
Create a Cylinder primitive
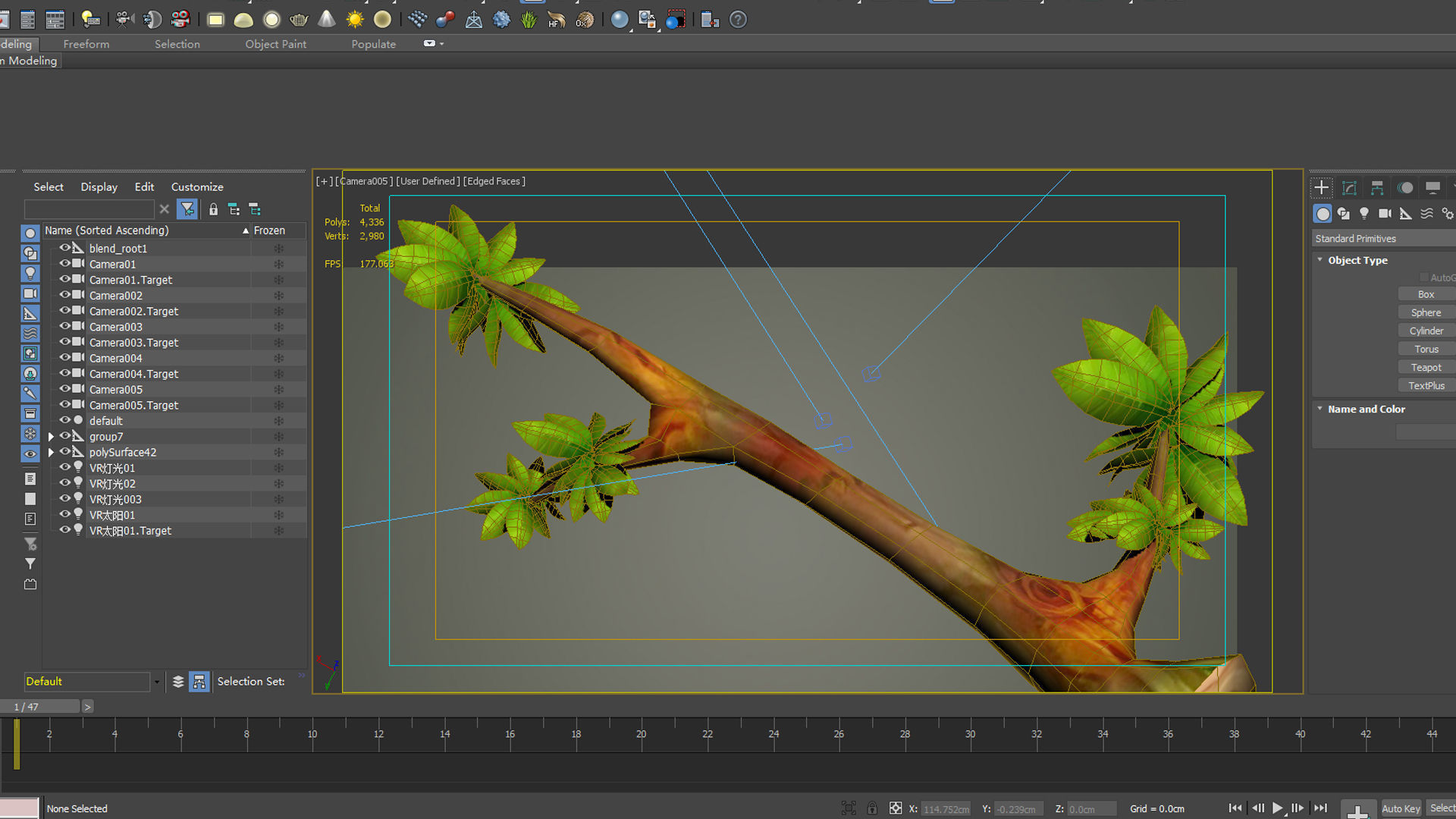coord(1426,331)
